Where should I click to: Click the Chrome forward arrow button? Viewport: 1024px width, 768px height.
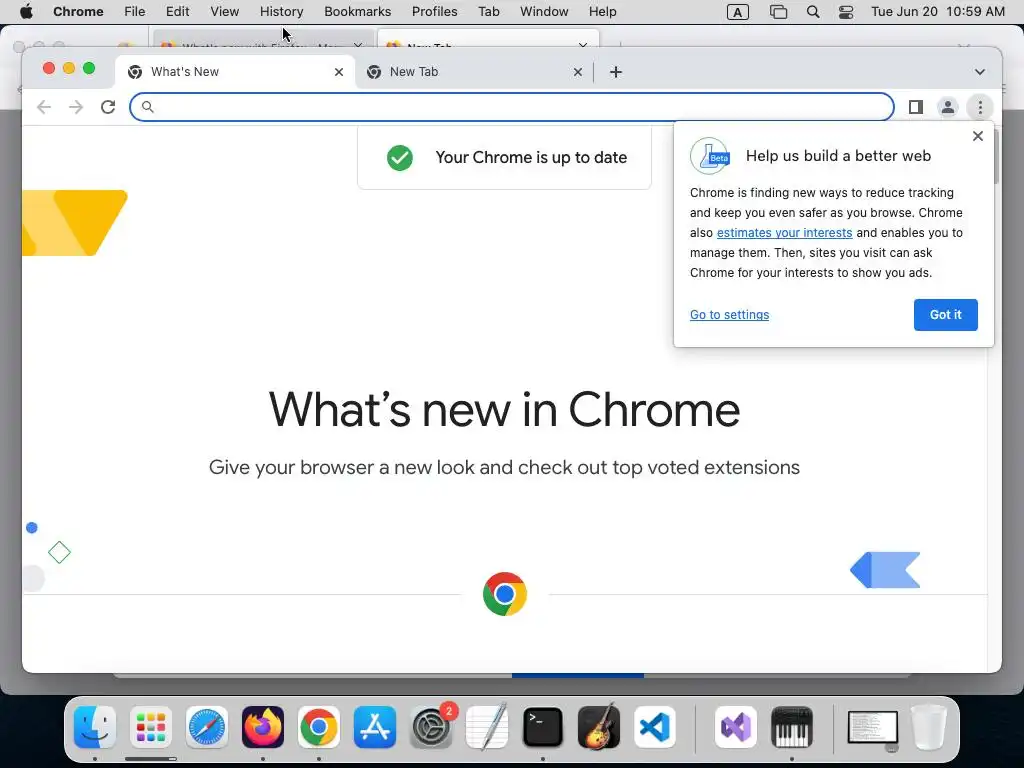tap(76, 107)
